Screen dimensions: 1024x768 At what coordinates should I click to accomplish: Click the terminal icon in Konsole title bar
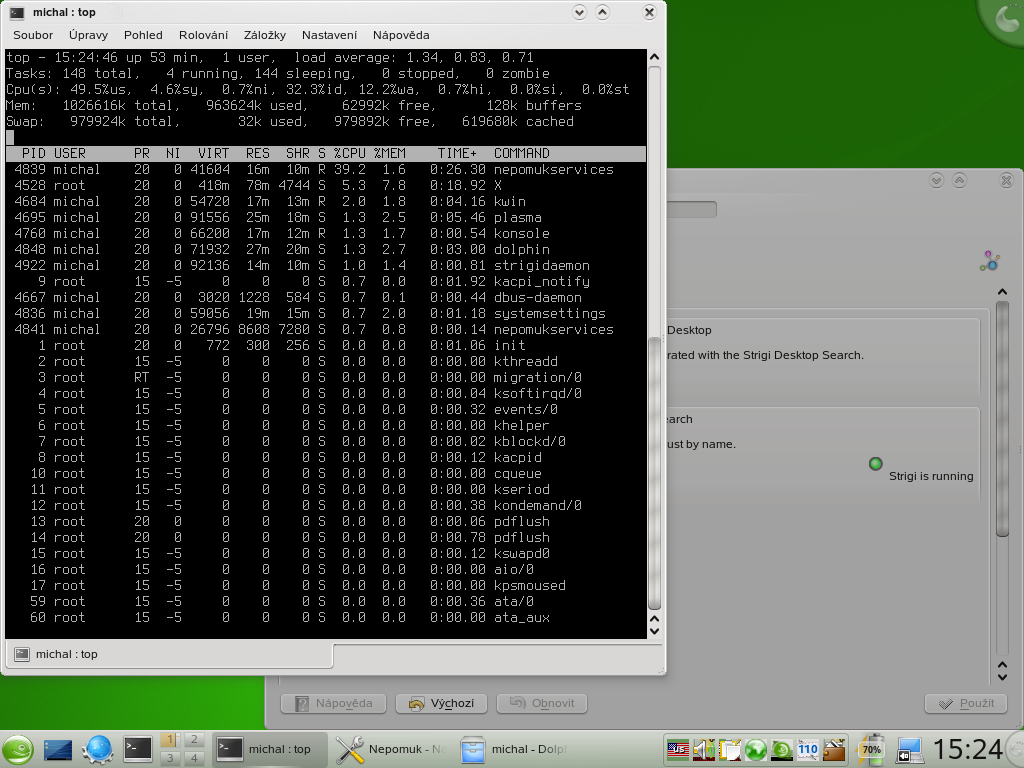click(17, 12)
